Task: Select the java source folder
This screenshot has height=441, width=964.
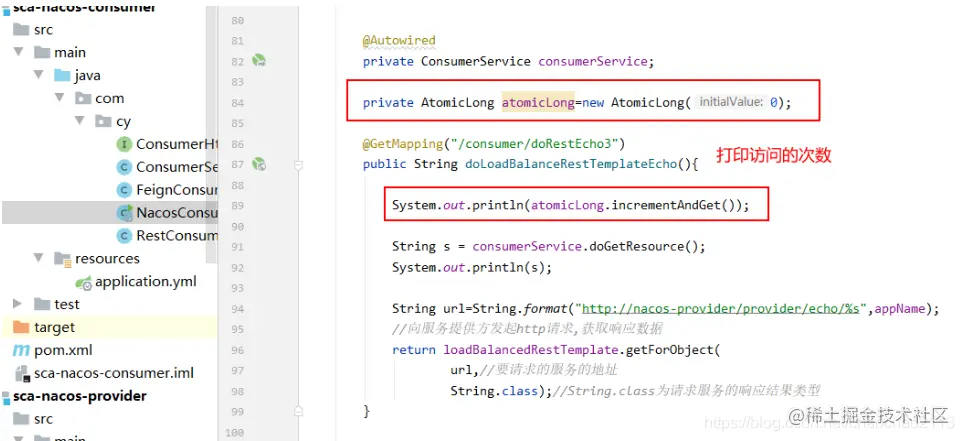Action: pyautogui.click(x=87, y=76)
